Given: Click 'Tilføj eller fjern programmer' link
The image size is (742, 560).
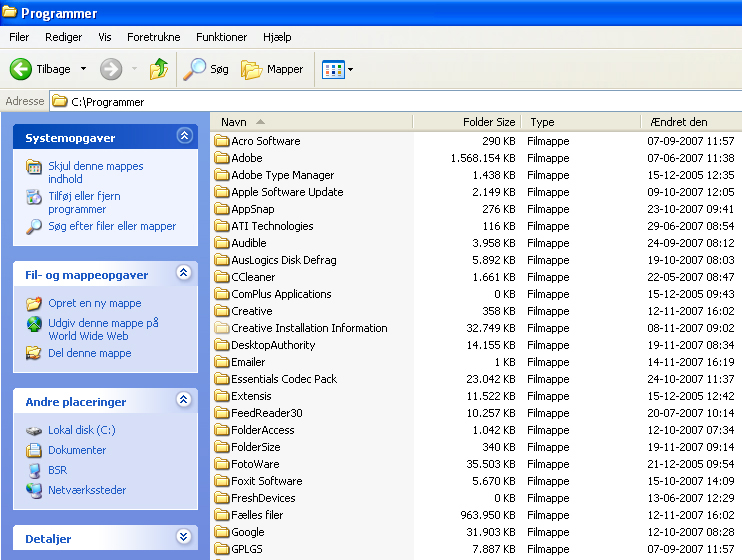Looking at the screenshot, I should pyautogui.click(x=84, y=203).
